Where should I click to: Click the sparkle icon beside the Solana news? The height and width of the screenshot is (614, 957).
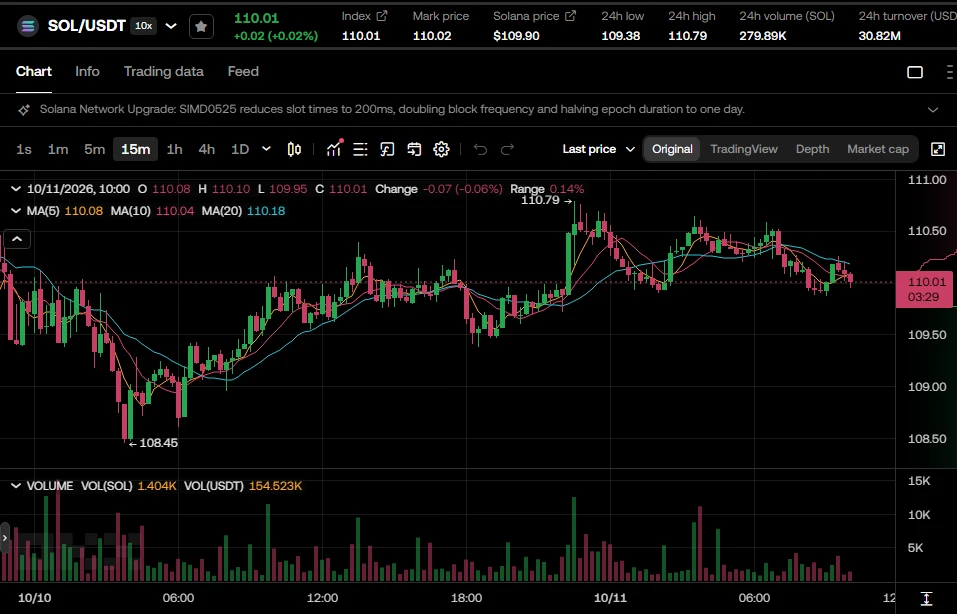24,110
